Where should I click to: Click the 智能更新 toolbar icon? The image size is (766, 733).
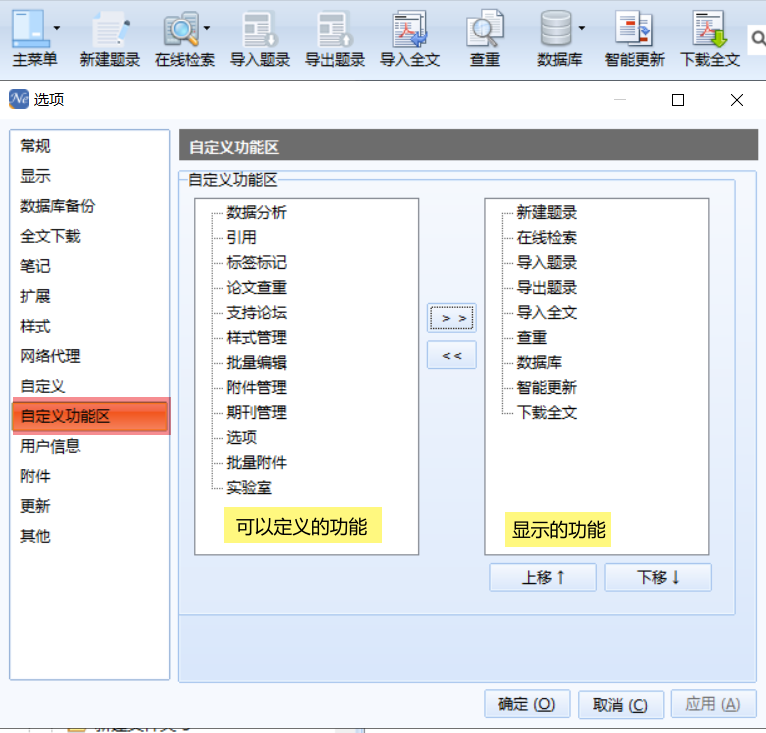(635, 28)
